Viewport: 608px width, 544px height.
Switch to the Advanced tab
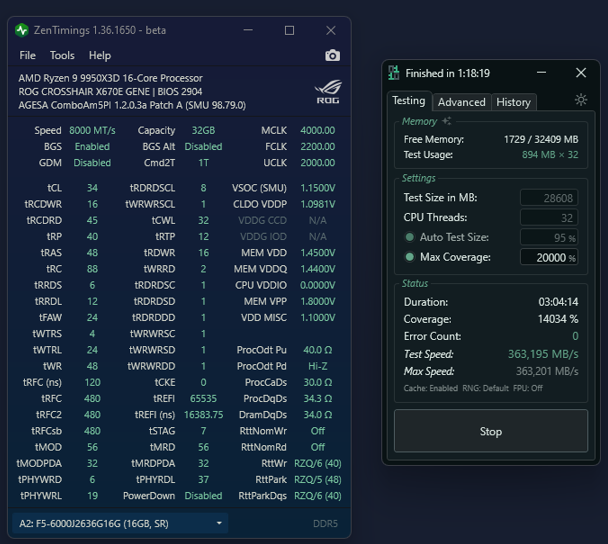coord(461,102)
